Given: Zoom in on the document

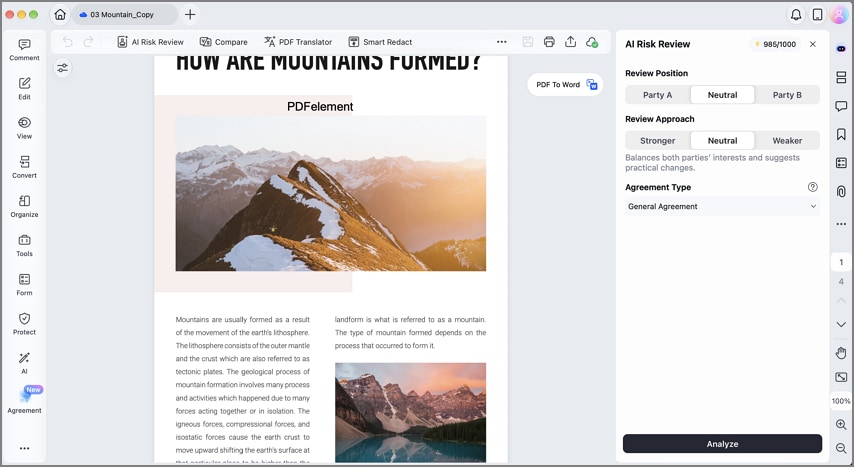Looking at the screenshot, I should pos(841,424).
